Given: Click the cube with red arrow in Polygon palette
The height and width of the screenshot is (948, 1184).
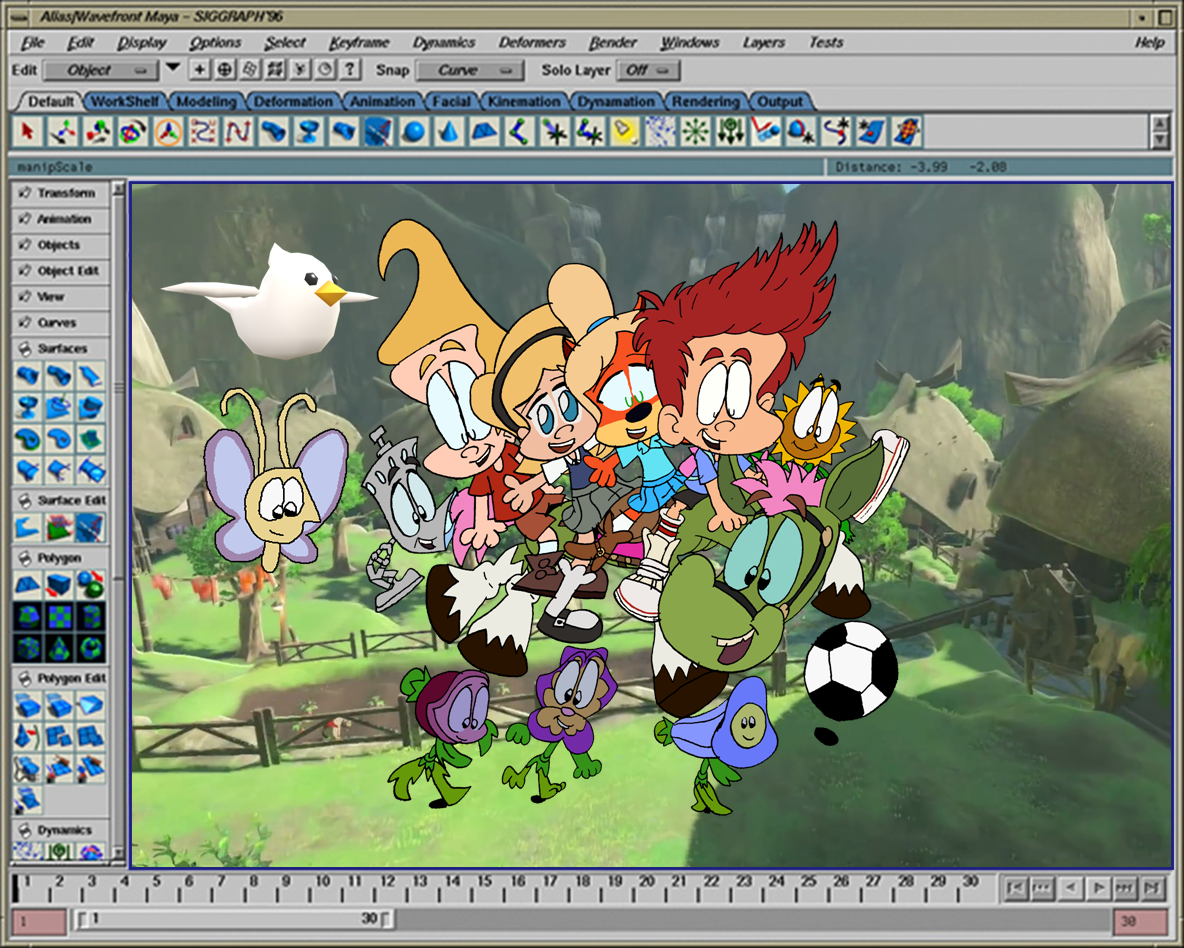Looking at the screenshot, I should [59, 585].
